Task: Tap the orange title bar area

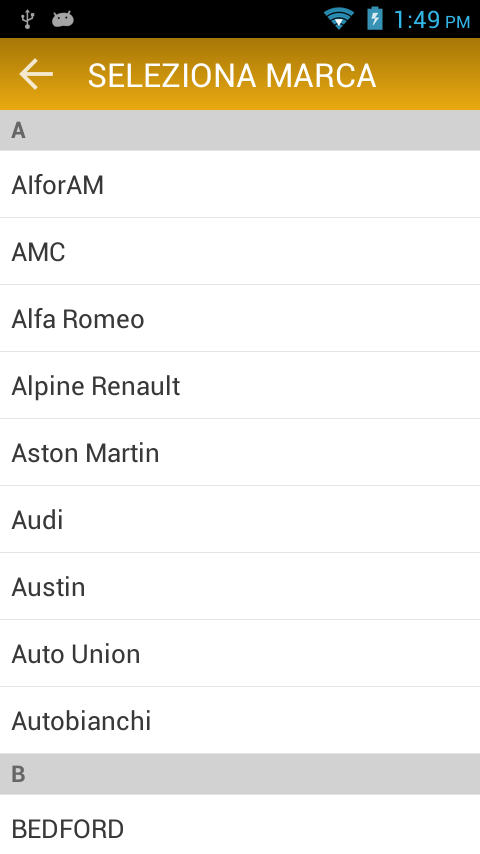Action: click(240, 74)
